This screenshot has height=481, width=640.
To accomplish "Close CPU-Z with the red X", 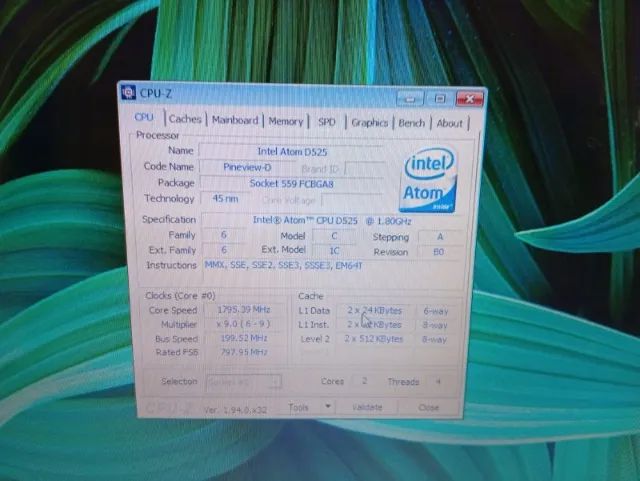I will tap(469, 99).
